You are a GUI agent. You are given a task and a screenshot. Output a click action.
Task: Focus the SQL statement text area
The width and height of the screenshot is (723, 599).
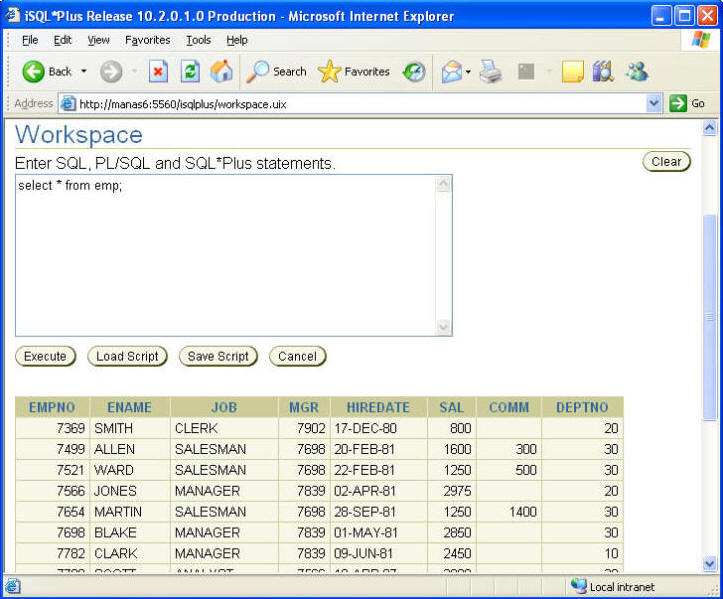coord(226,255)
